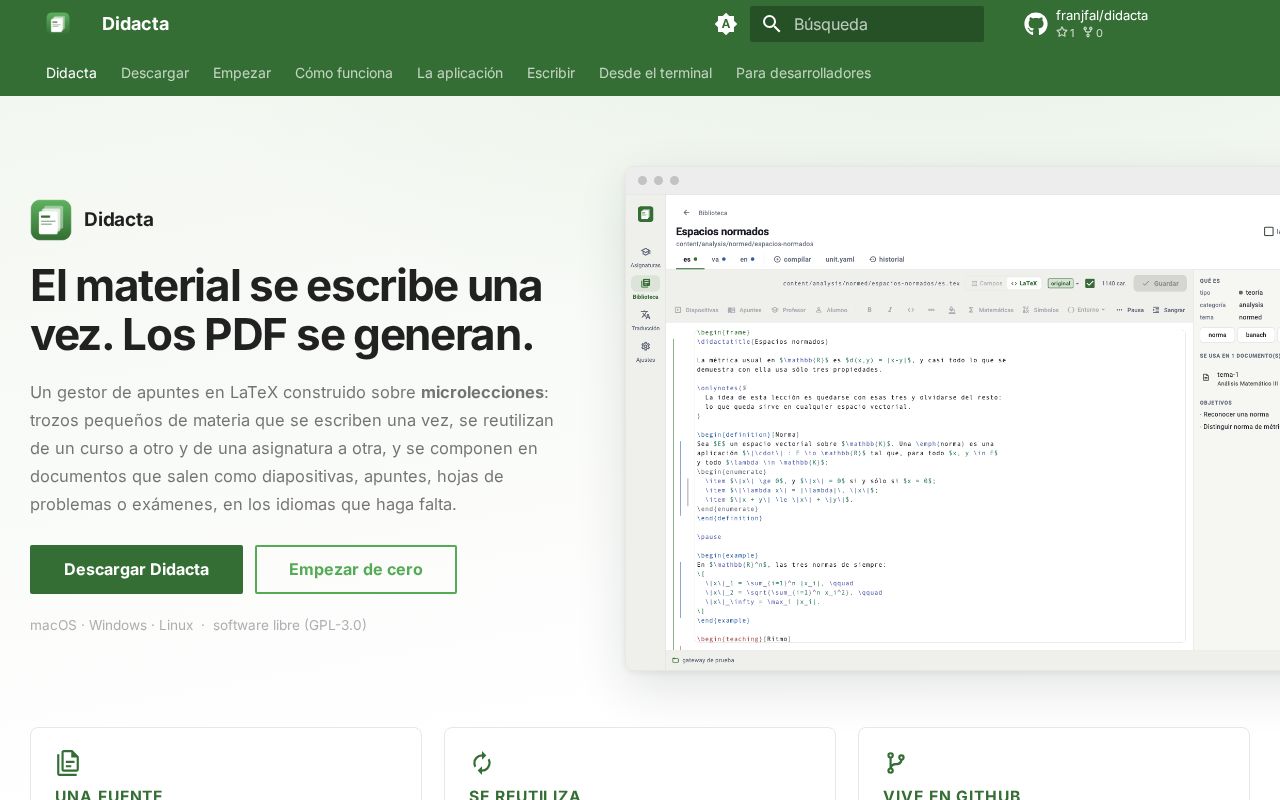Screen dimensions: 1280x800
Task: Click the back arrow beside Biblioteca in preview
Action: click(687, 213)
